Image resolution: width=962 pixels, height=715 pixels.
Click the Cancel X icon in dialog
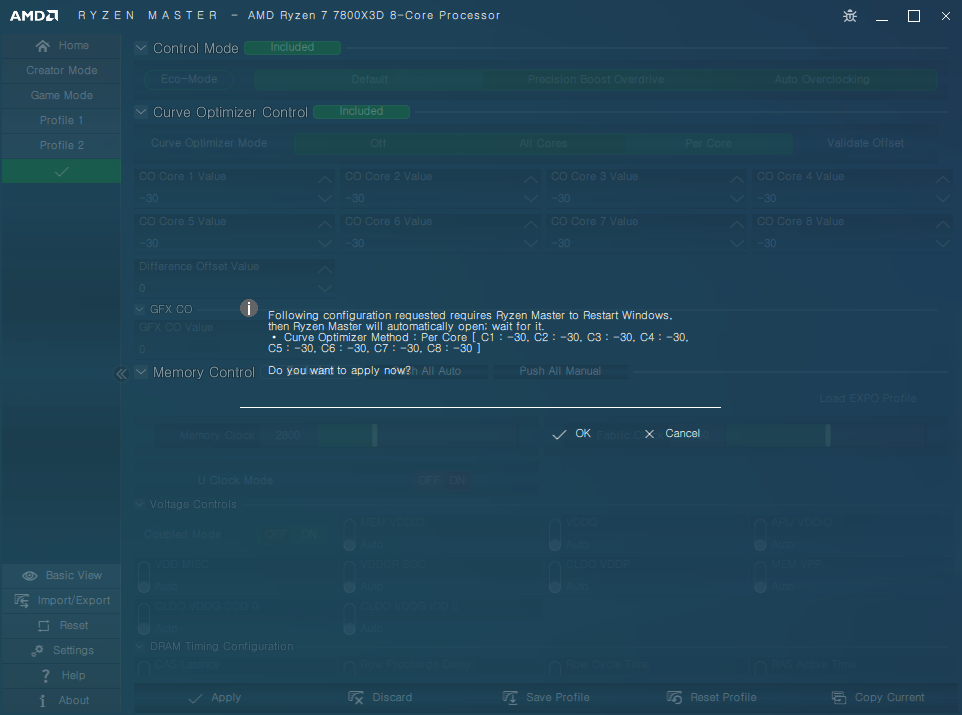pos(649,434)
